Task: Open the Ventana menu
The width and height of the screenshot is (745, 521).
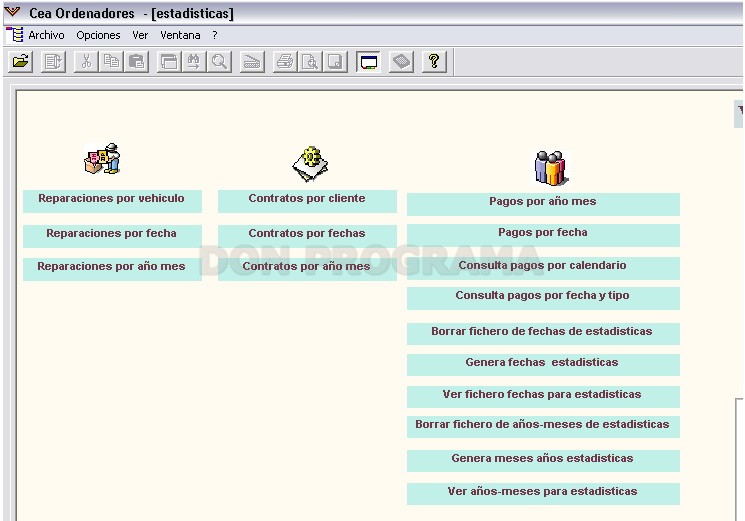Action: tap(180, 35)
